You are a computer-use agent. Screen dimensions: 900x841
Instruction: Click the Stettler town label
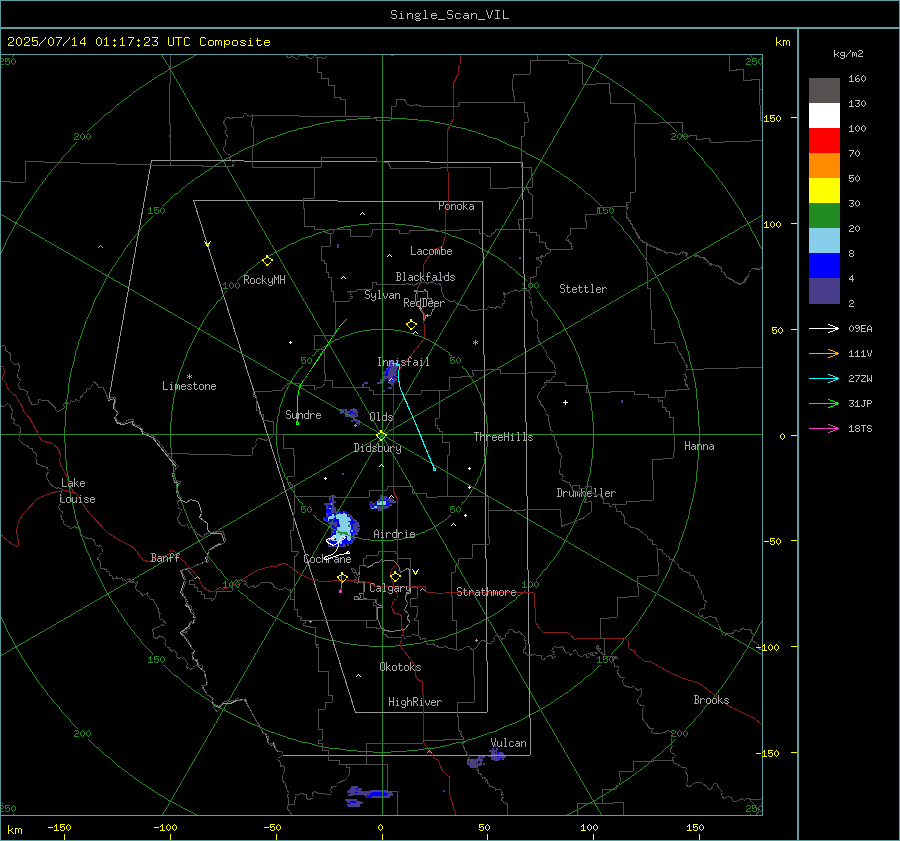pos(583,289)
